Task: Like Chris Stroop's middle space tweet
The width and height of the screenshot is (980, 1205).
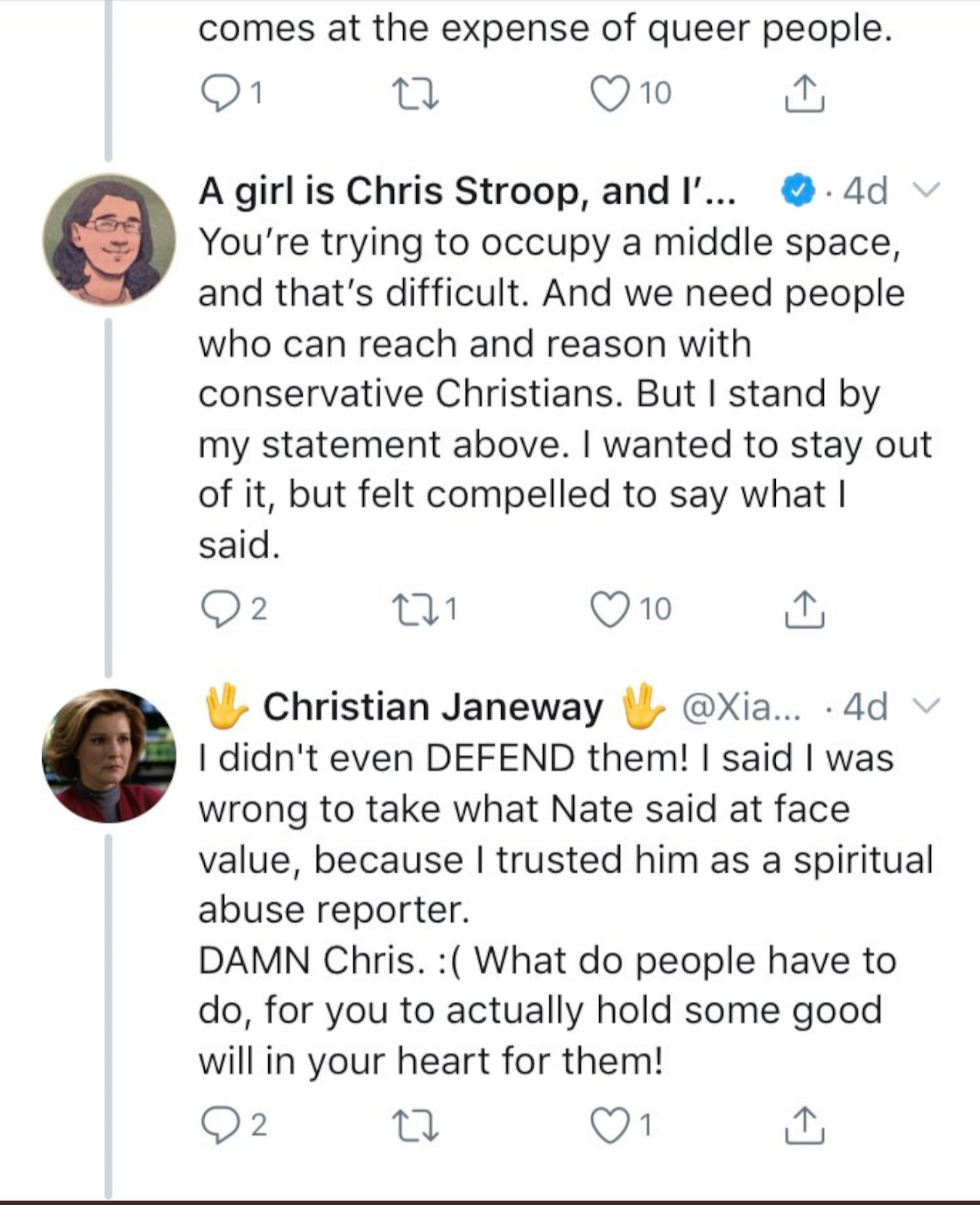Action: (609, 610)
